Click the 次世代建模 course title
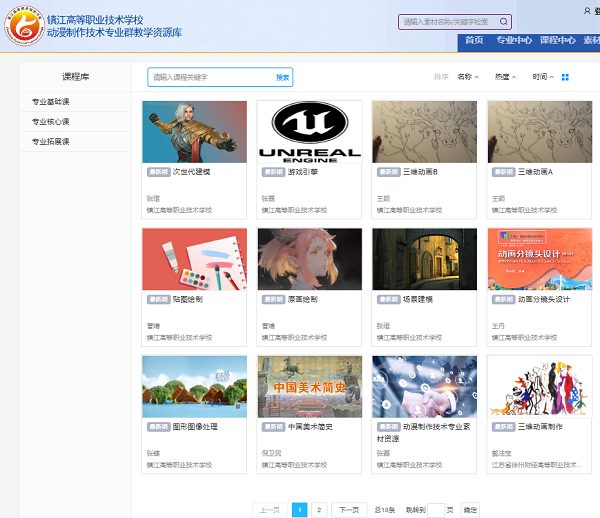The width and height of the screenshot is (600, 518). (x=191, y=172)
